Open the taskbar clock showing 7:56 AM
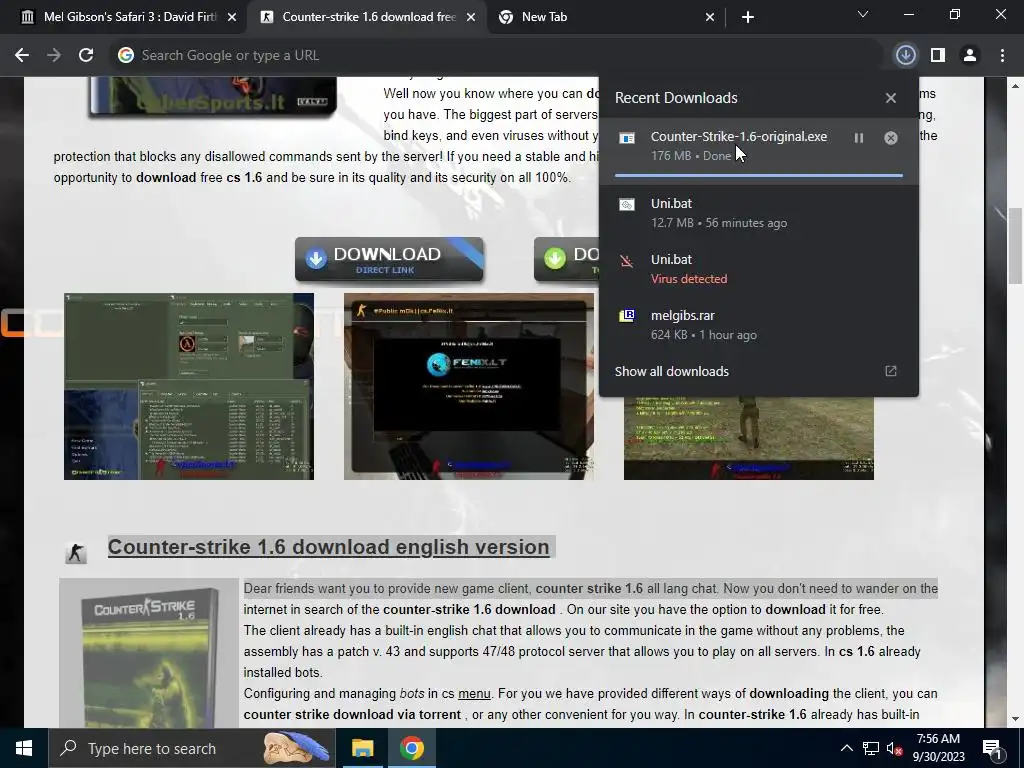Screen dimensions: 1024x768 click(x=938, y=748)
